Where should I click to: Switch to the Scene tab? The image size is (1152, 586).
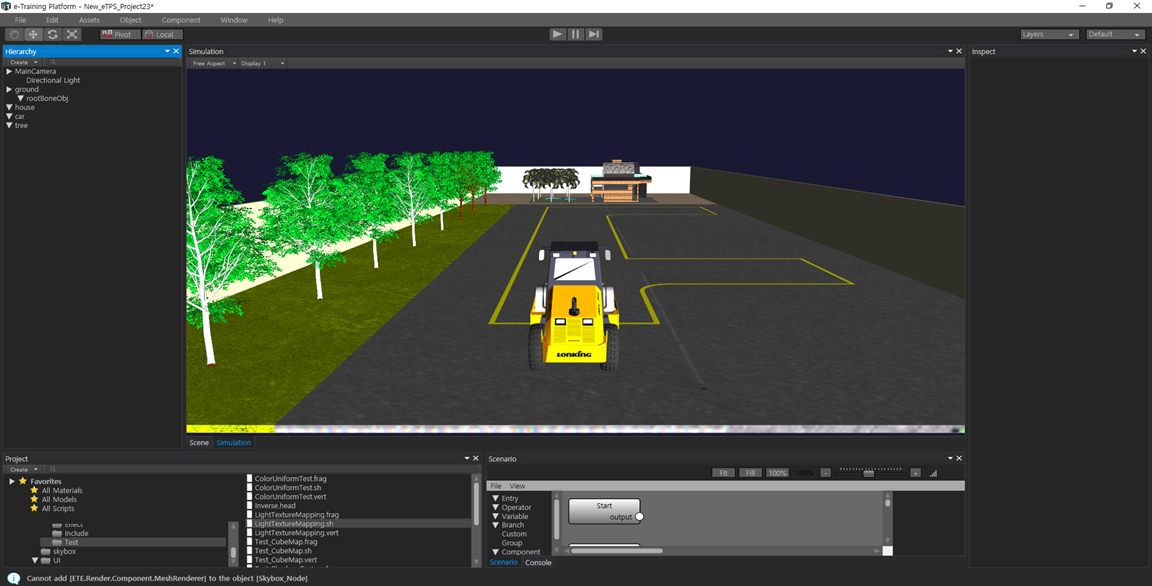(199, 442)
